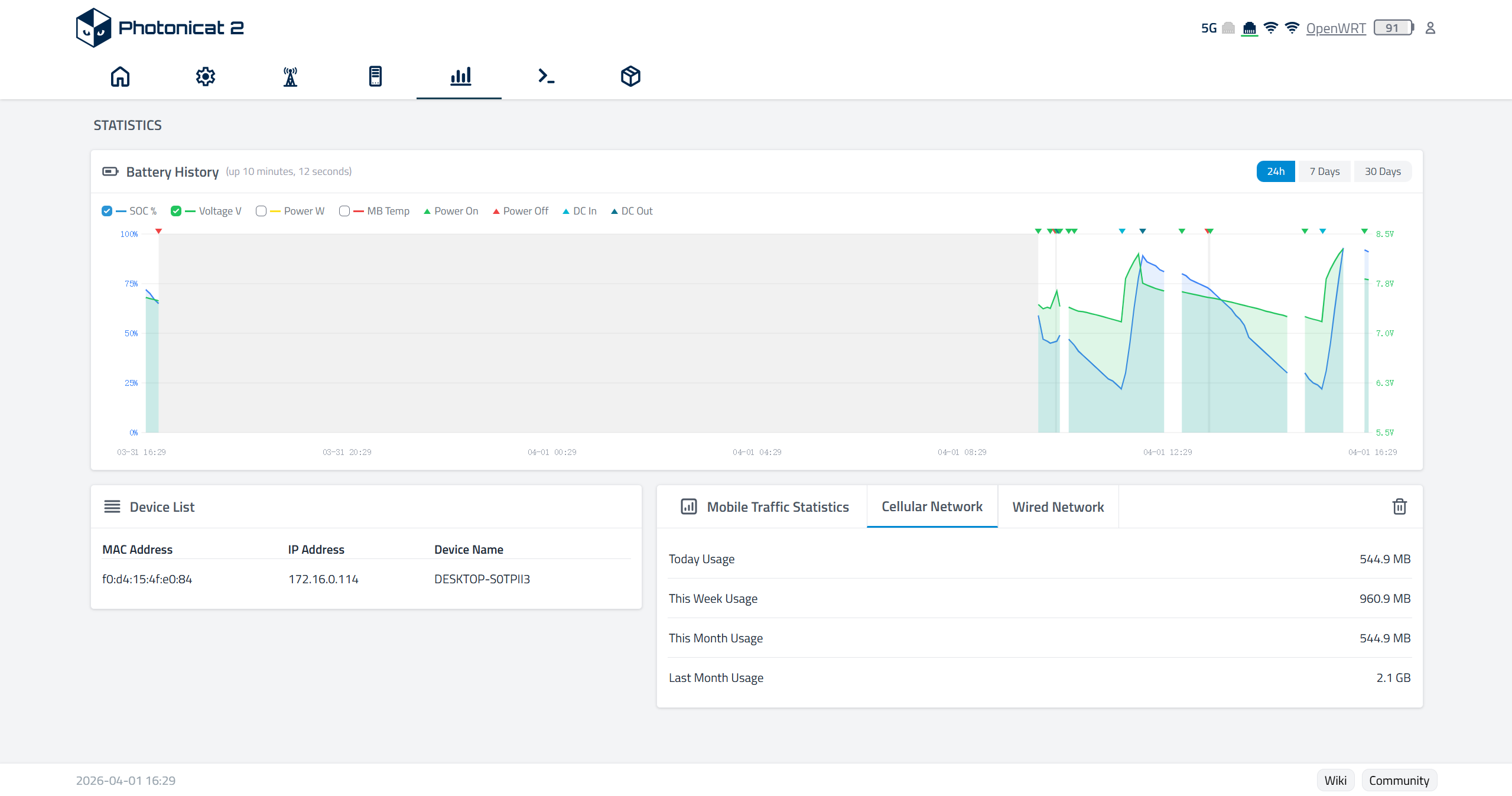The width and height of the screenshot is (1512, 796).
Task: Hide the SOC % series via its legend
Action: coord(106,211)
